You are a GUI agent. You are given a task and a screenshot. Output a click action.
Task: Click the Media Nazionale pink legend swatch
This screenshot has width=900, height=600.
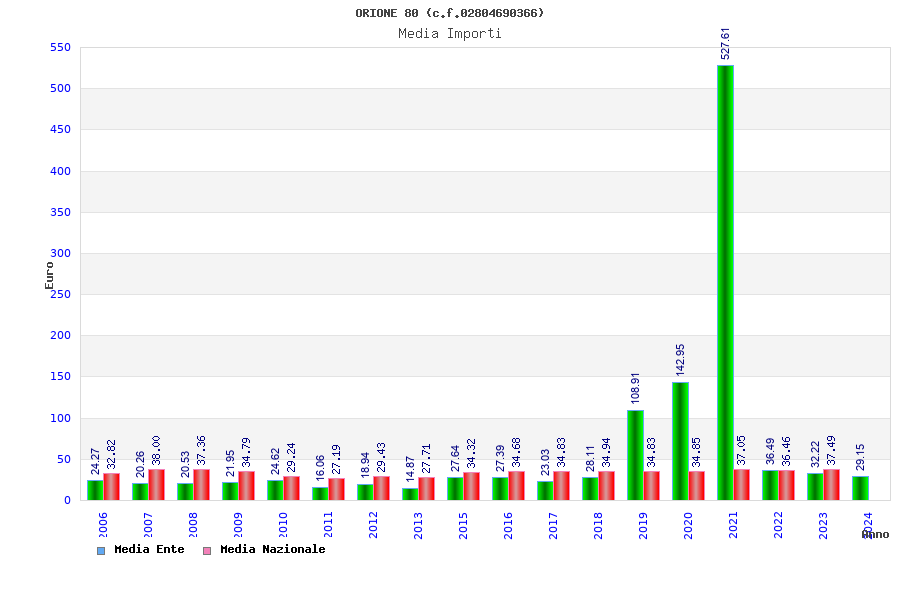[207, 551]
